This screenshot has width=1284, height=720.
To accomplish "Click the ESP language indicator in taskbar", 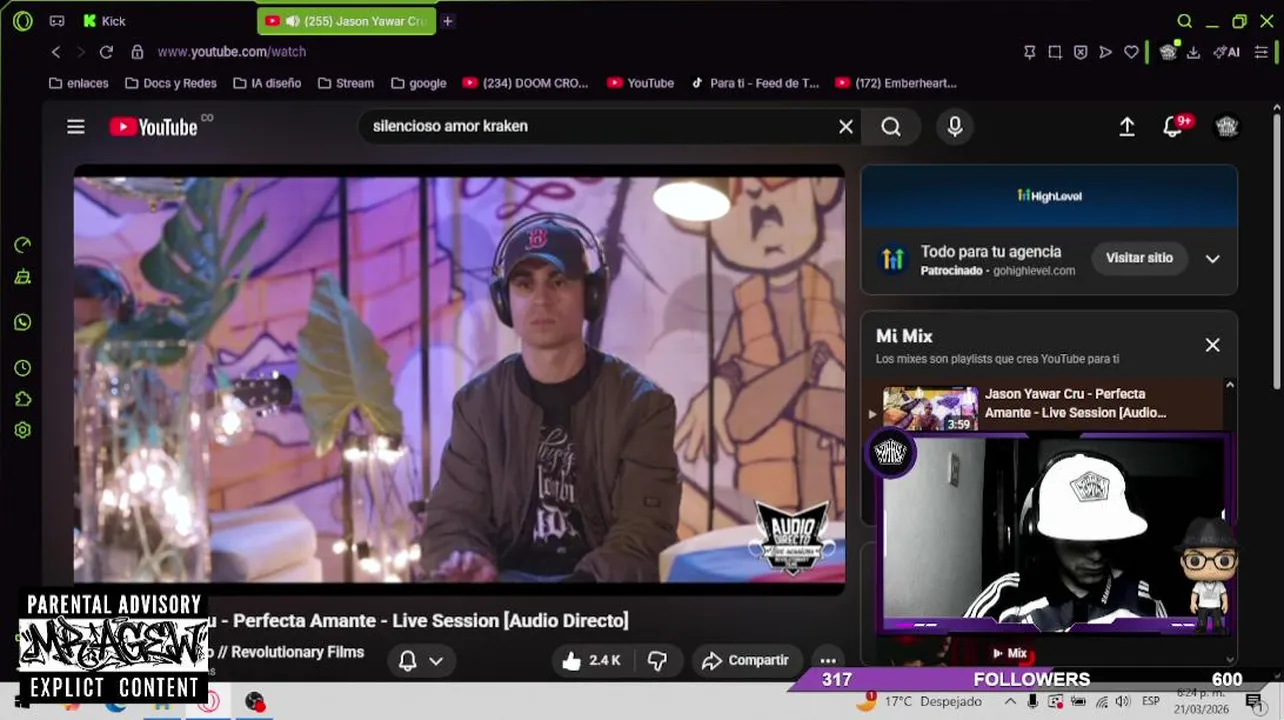I will coord(1150,702).
